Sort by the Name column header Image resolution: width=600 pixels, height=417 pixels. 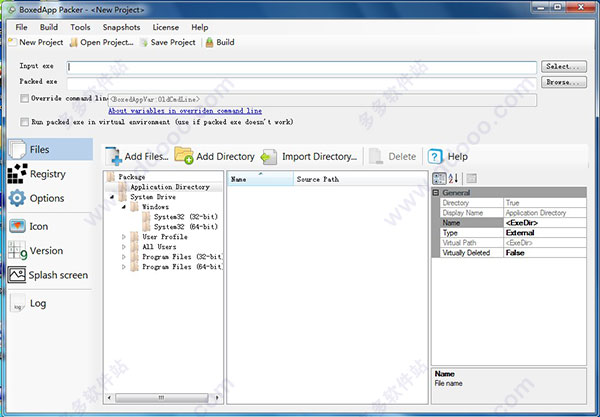tap(260, 179)
